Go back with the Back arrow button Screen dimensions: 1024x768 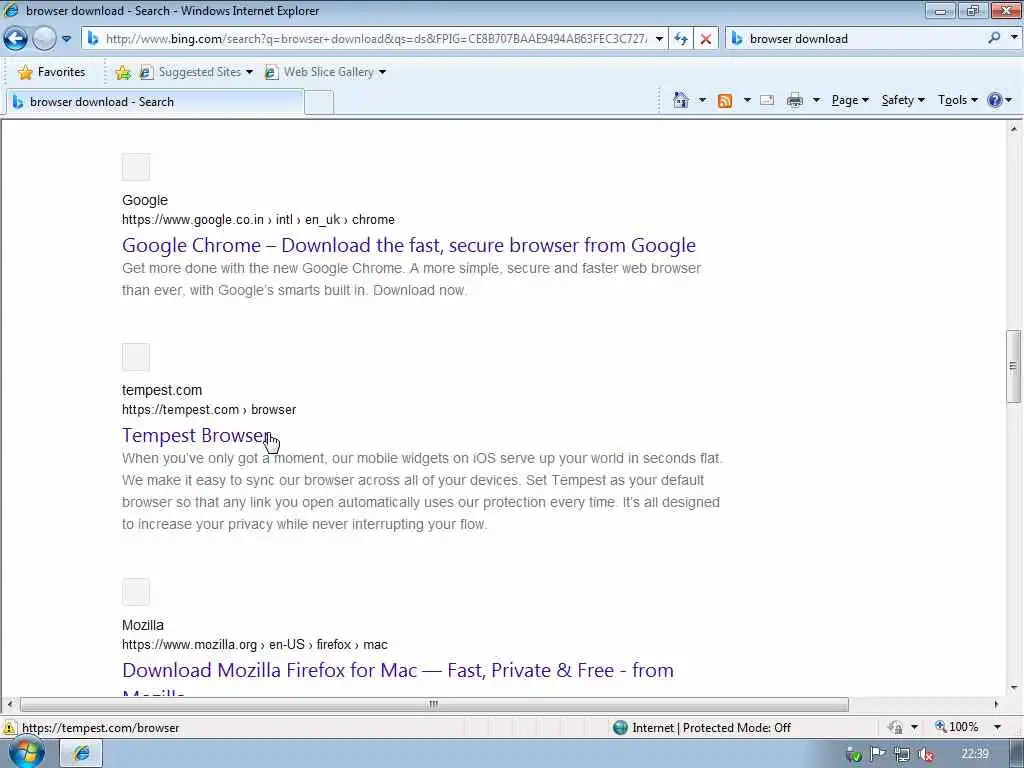point(15,39)
